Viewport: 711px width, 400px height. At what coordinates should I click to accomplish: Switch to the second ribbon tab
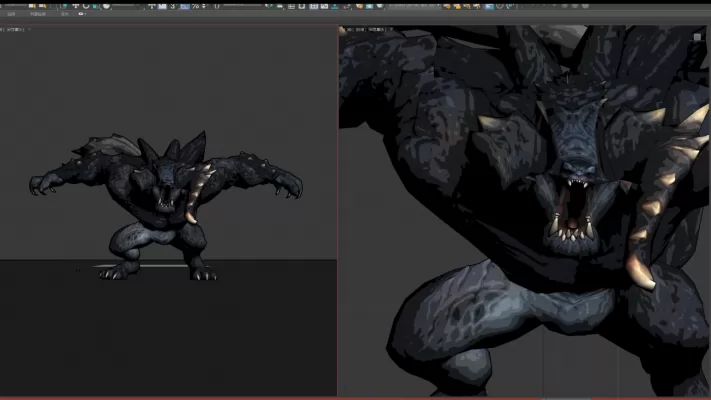(x=37, y=15)
